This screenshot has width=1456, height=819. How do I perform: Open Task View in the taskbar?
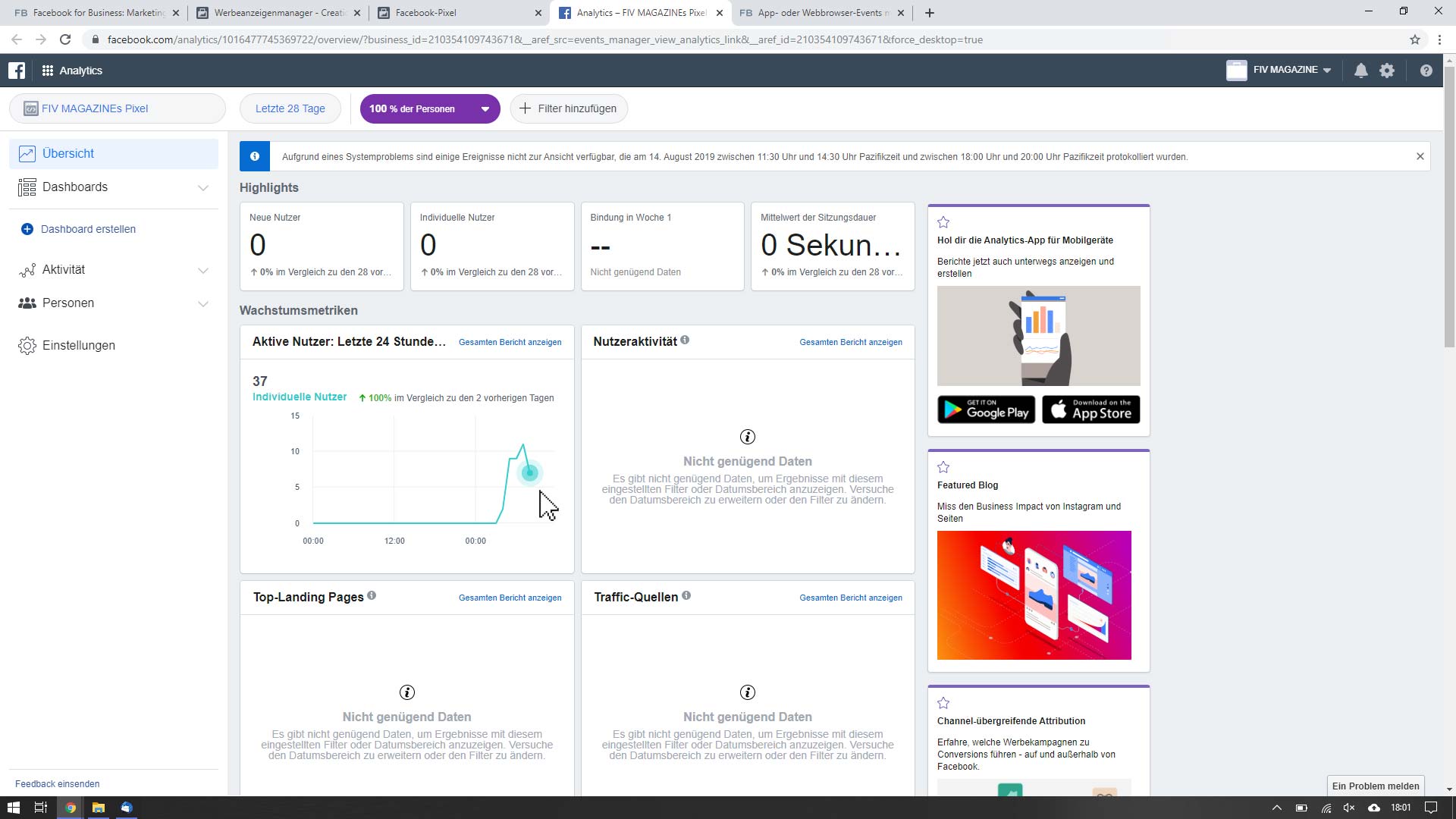point(41,808)
